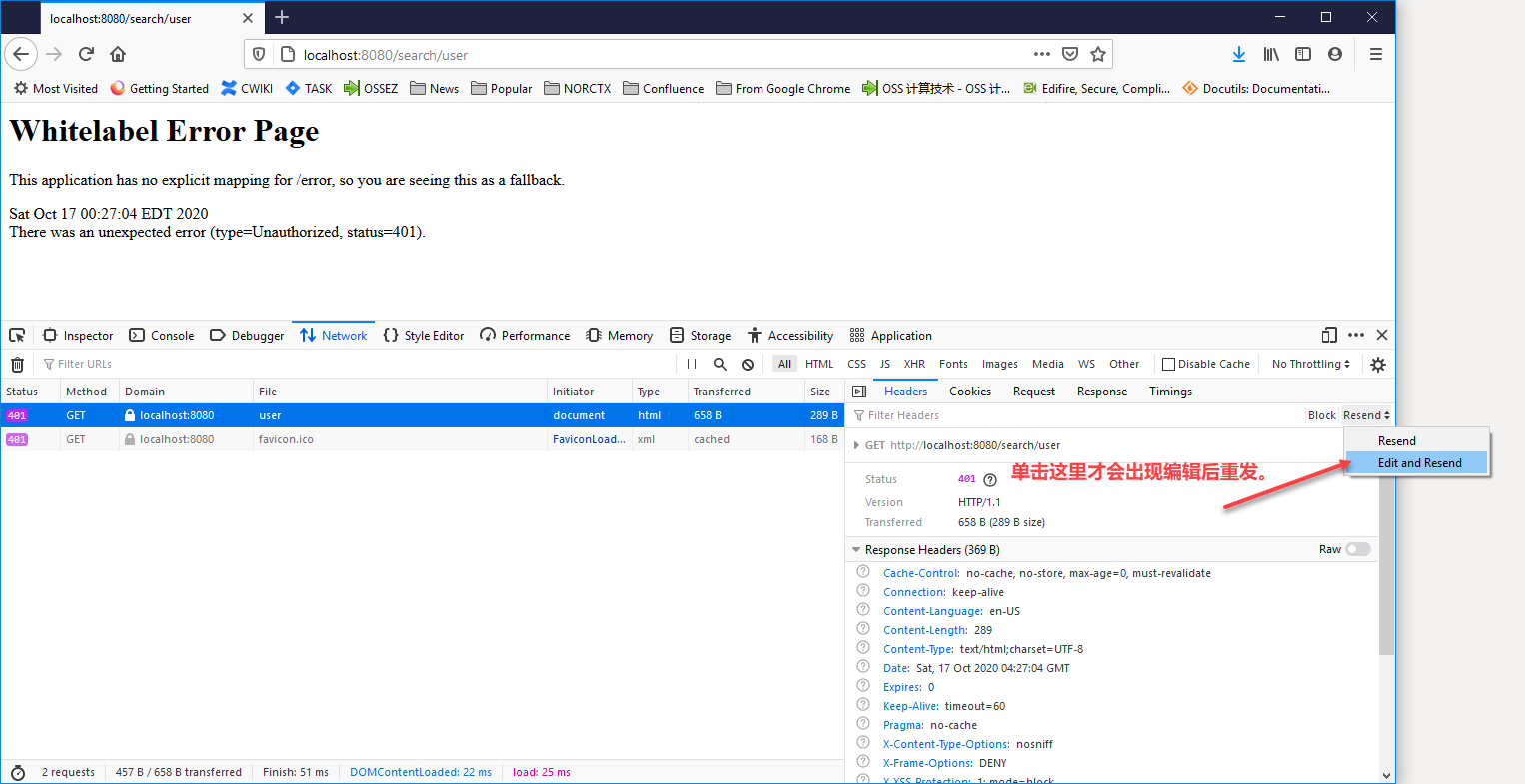Close the developer tools panel
The width and height of the screenshot is (1525, 784).
[x=1382, y=335]
